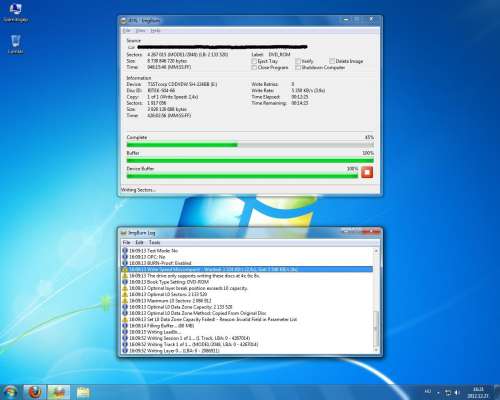This screenshot has width=500, height=400.
Task: Click the network tray icon
Action: point(448,392)
